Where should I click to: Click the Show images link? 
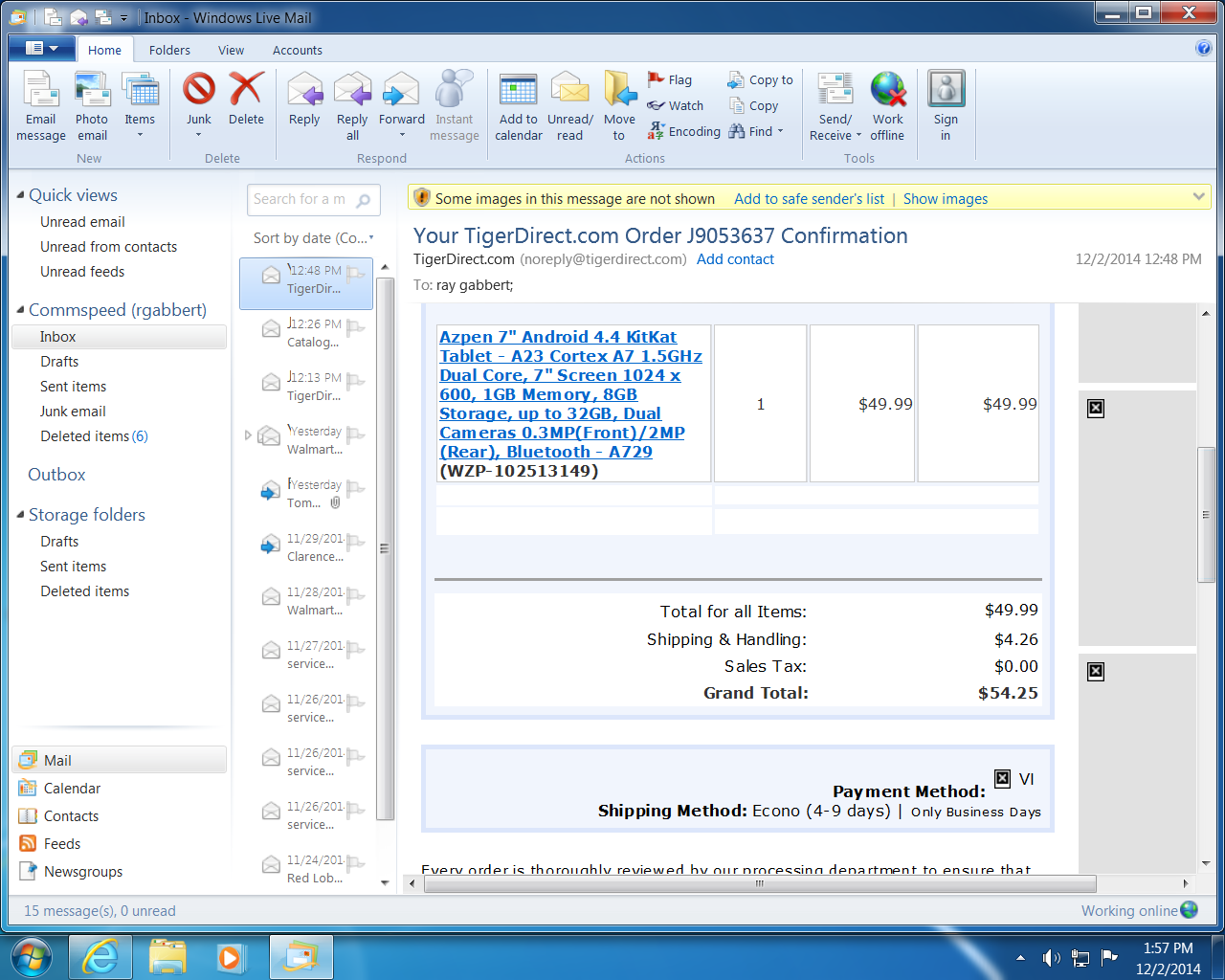[x=945, y=199]
